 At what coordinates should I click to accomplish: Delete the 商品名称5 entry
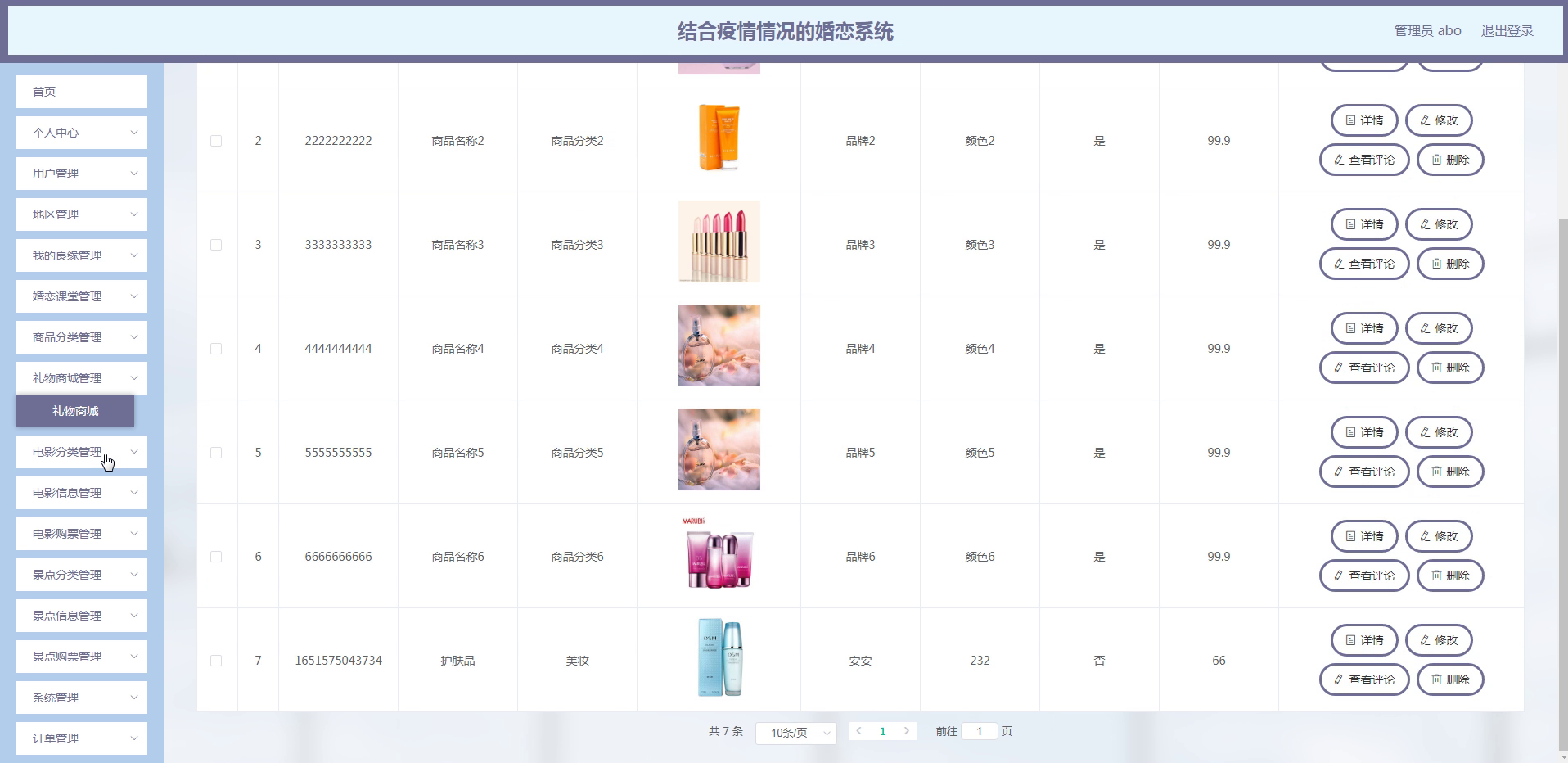pos(1450,472)
